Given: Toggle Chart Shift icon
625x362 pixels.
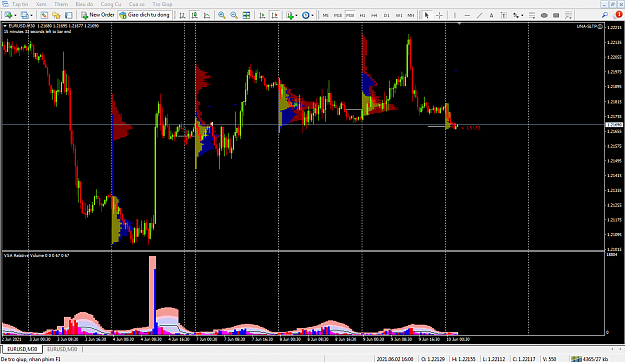Looking at the screenshot, I should tap(274, 15).
